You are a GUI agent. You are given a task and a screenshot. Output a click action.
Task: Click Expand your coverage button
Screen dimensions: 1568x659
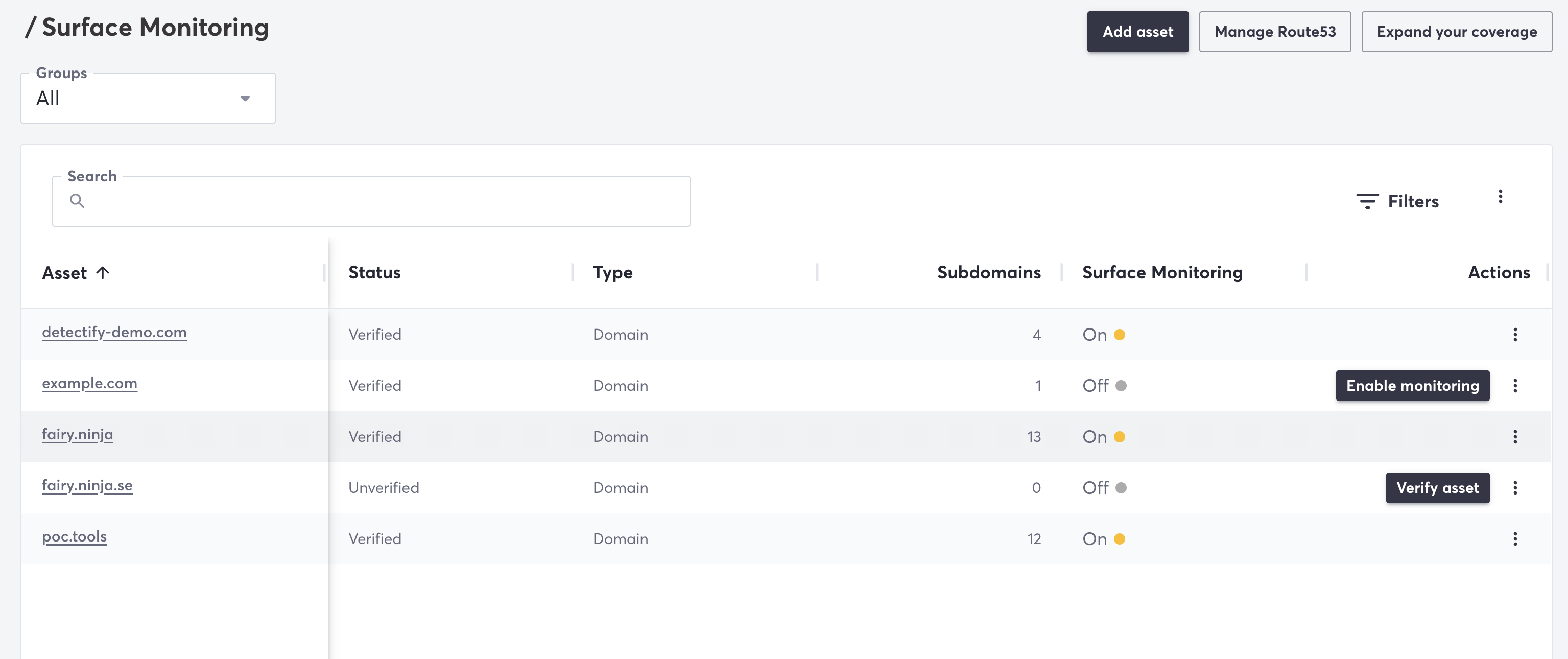pos(1456,32)
